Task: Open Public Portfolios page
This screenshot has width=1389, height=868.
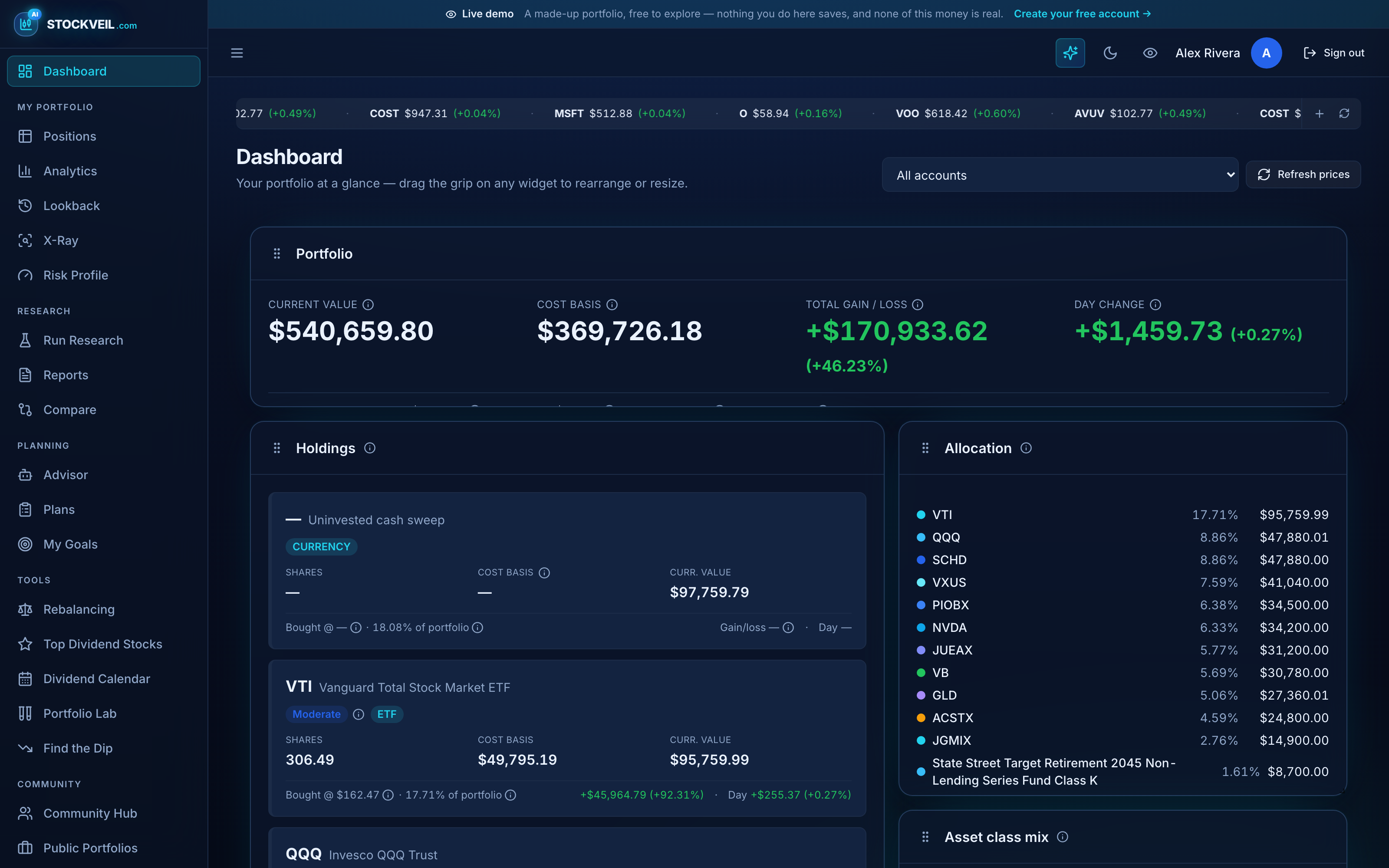Action: [103, 848]
